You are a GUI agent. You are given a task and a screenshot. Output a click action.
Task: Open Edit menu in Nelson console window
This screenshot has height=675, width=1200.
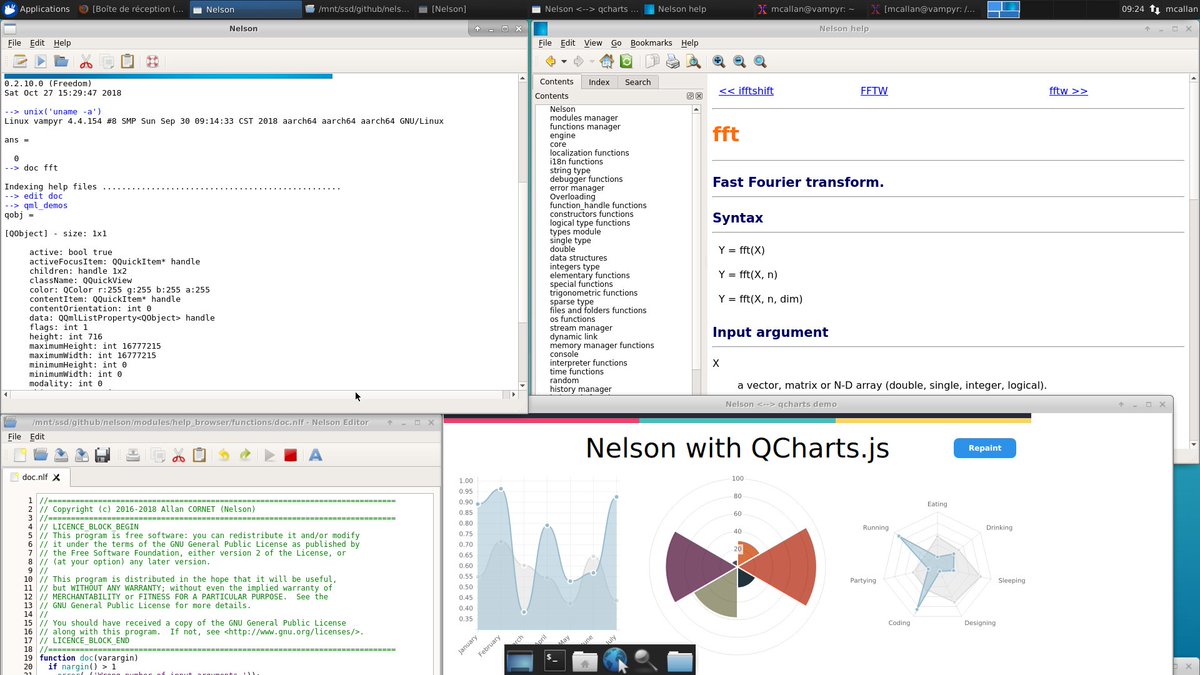37,43
